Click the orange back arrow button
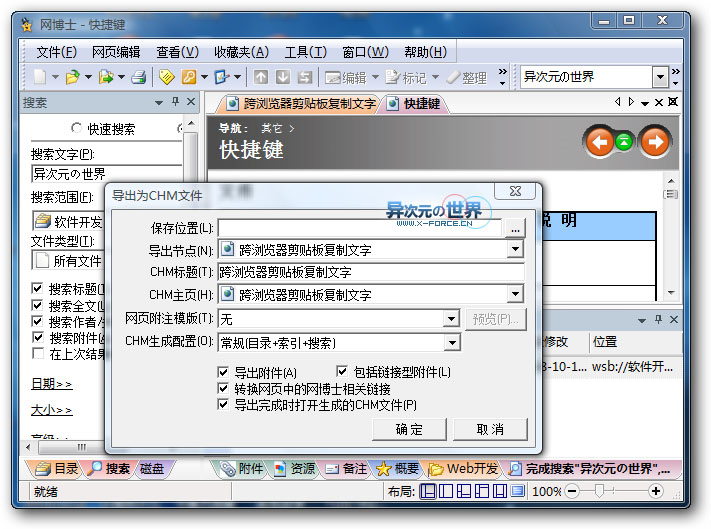 599,142
